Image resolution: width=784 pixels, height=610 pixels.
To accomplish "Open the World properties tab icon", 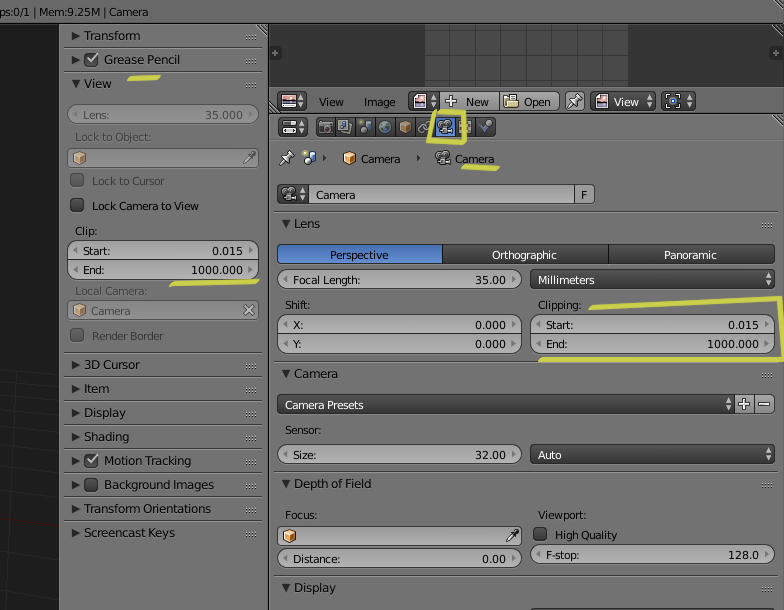I will point(385,127).
